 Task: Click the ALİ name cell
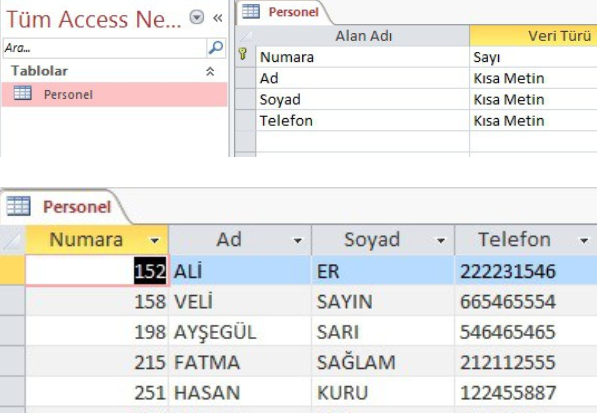click(x=240, y=271)
